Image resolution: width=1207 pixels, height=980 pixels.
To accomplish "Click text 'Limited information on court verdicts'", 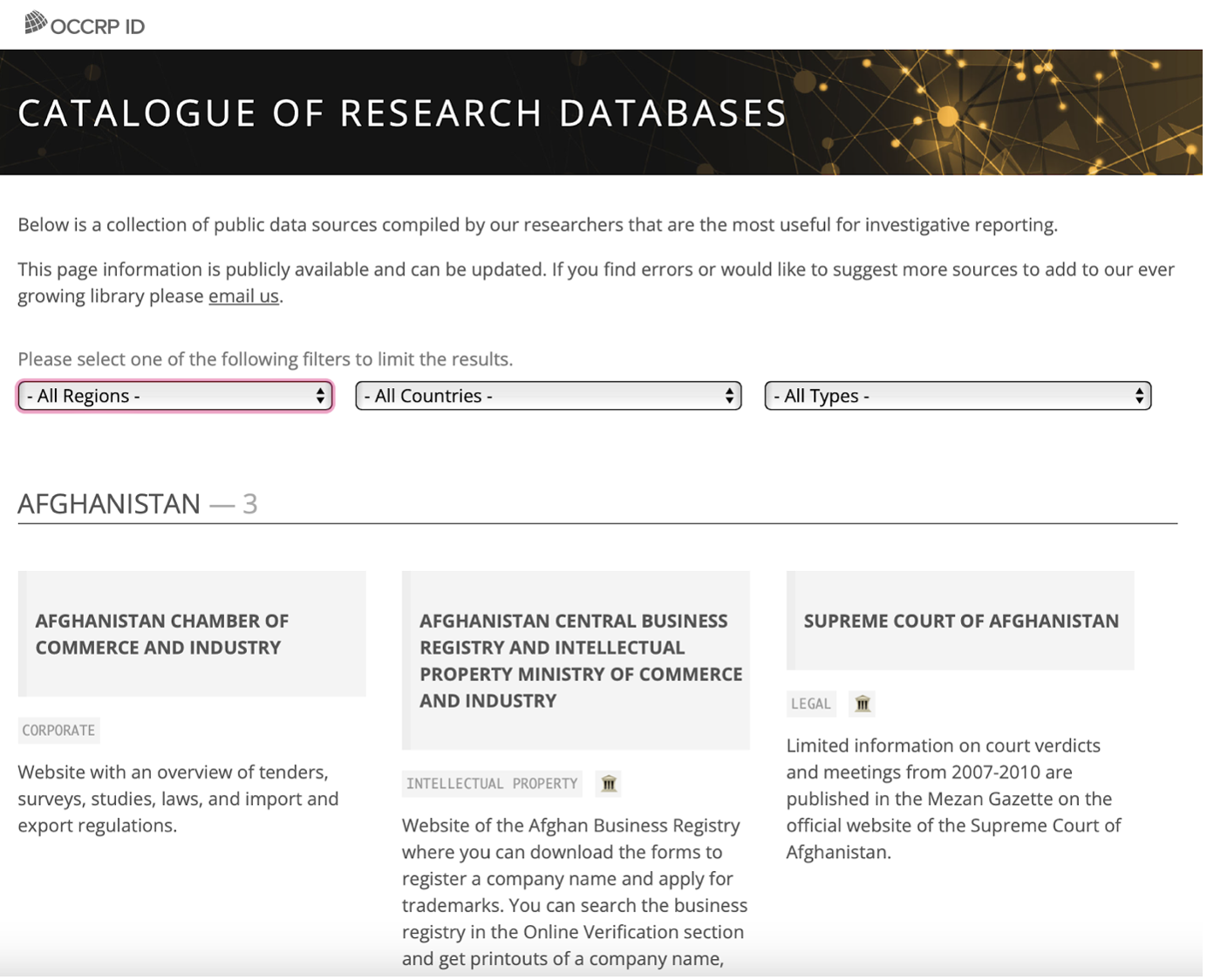I will 943,746.
